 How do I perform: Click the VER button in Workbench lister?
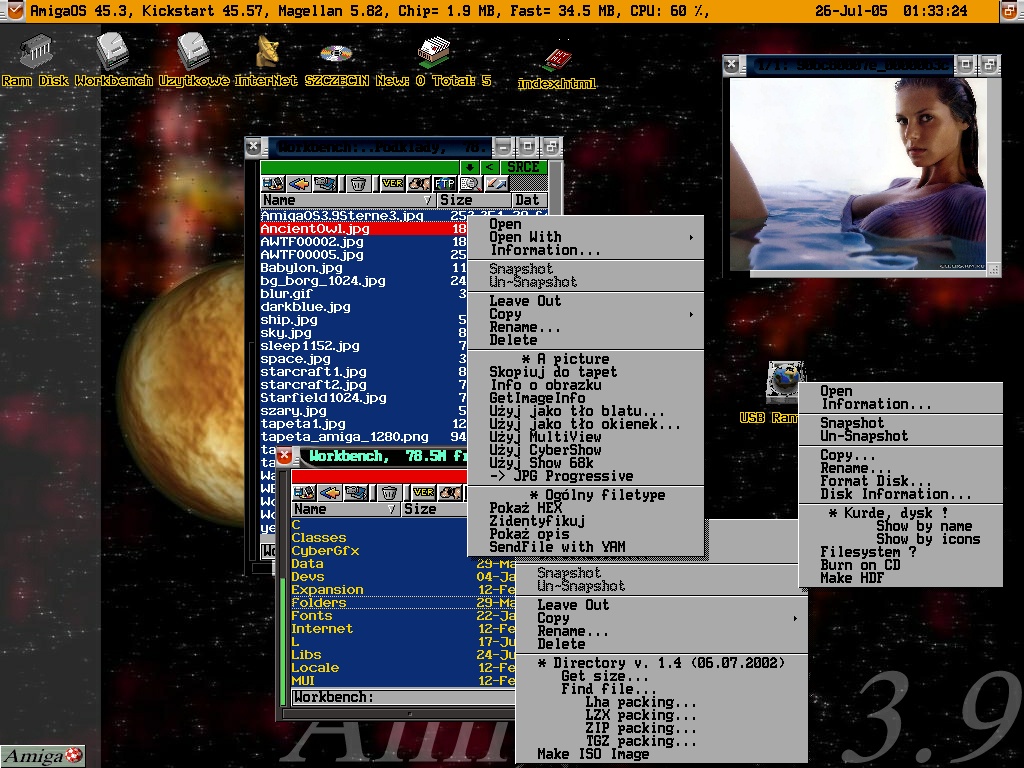[x=424, y=492]
